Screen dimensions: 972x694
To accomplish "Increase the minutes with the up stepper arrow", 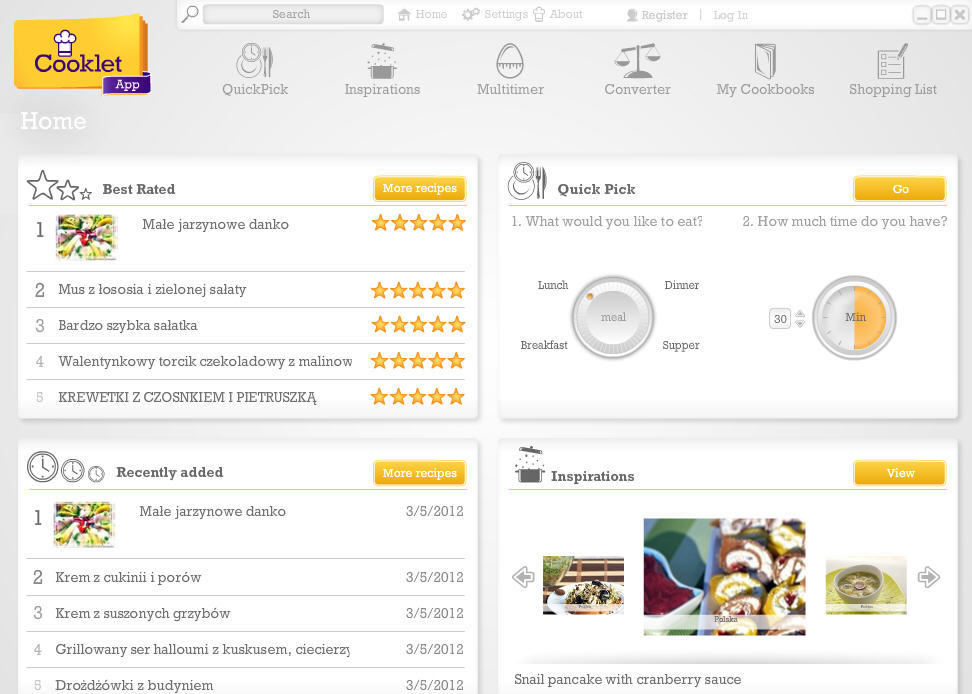I will [x=799, y=313].
